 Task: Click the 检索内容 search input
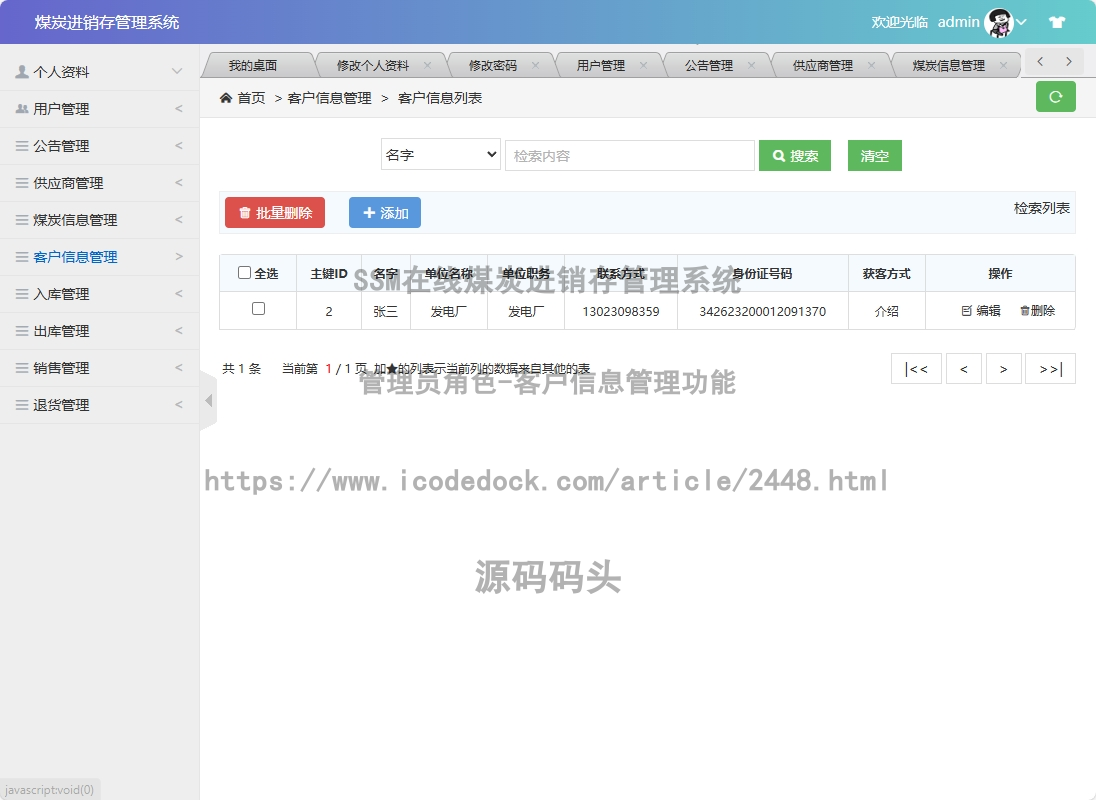click(x=630, y=155)
